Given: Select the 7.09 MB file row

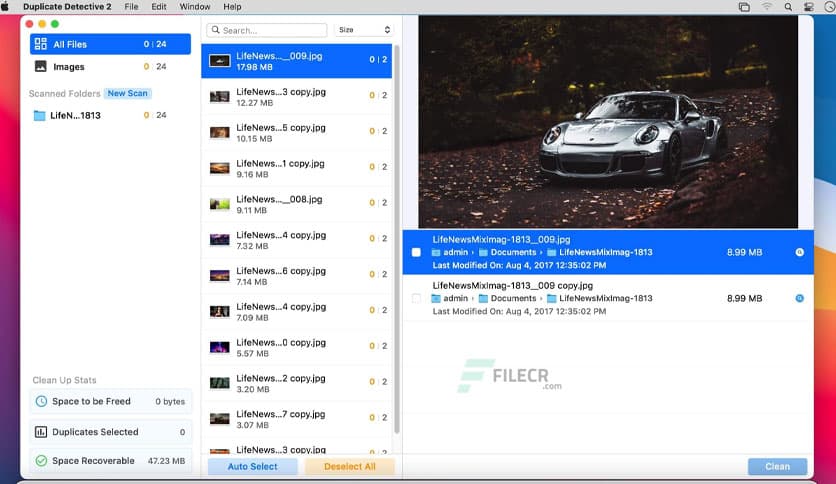Looking at the screenshot, I should click(x=296, y=312).
